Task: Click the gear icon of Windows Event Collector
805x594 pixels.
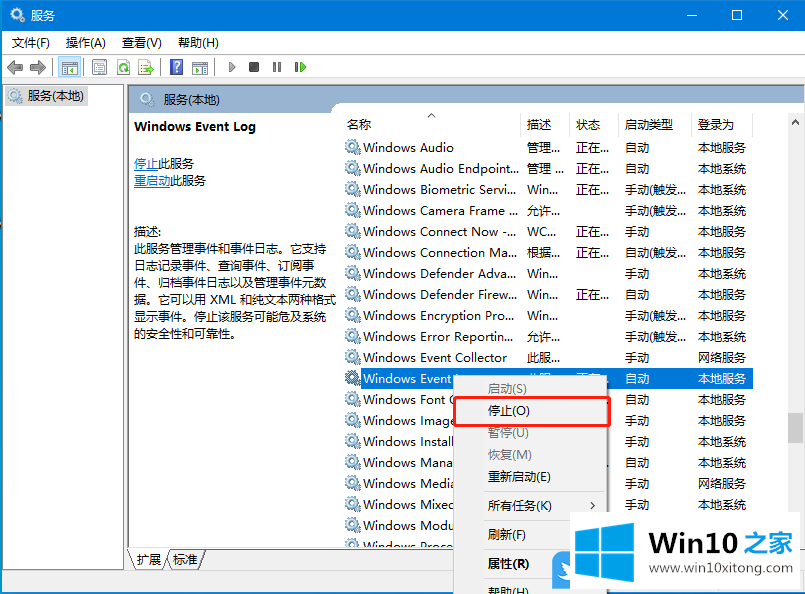Action: click(x=352, y=357)
